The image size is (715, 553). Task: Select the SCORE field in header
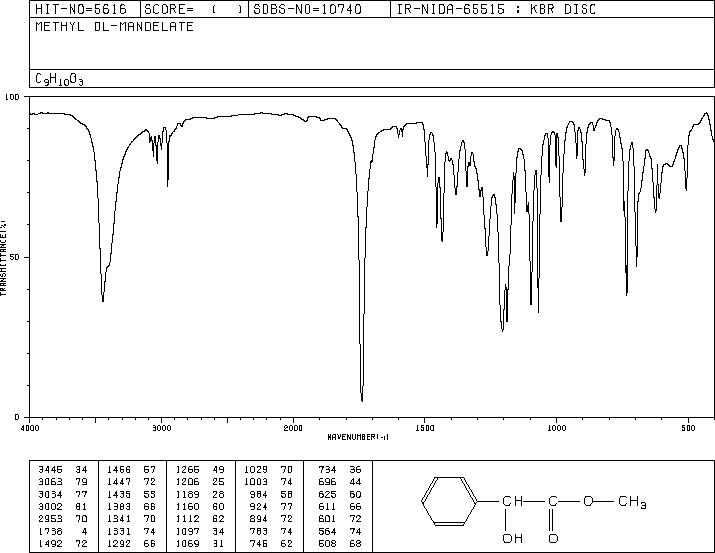pyautogui.click(x=194, y=9)
